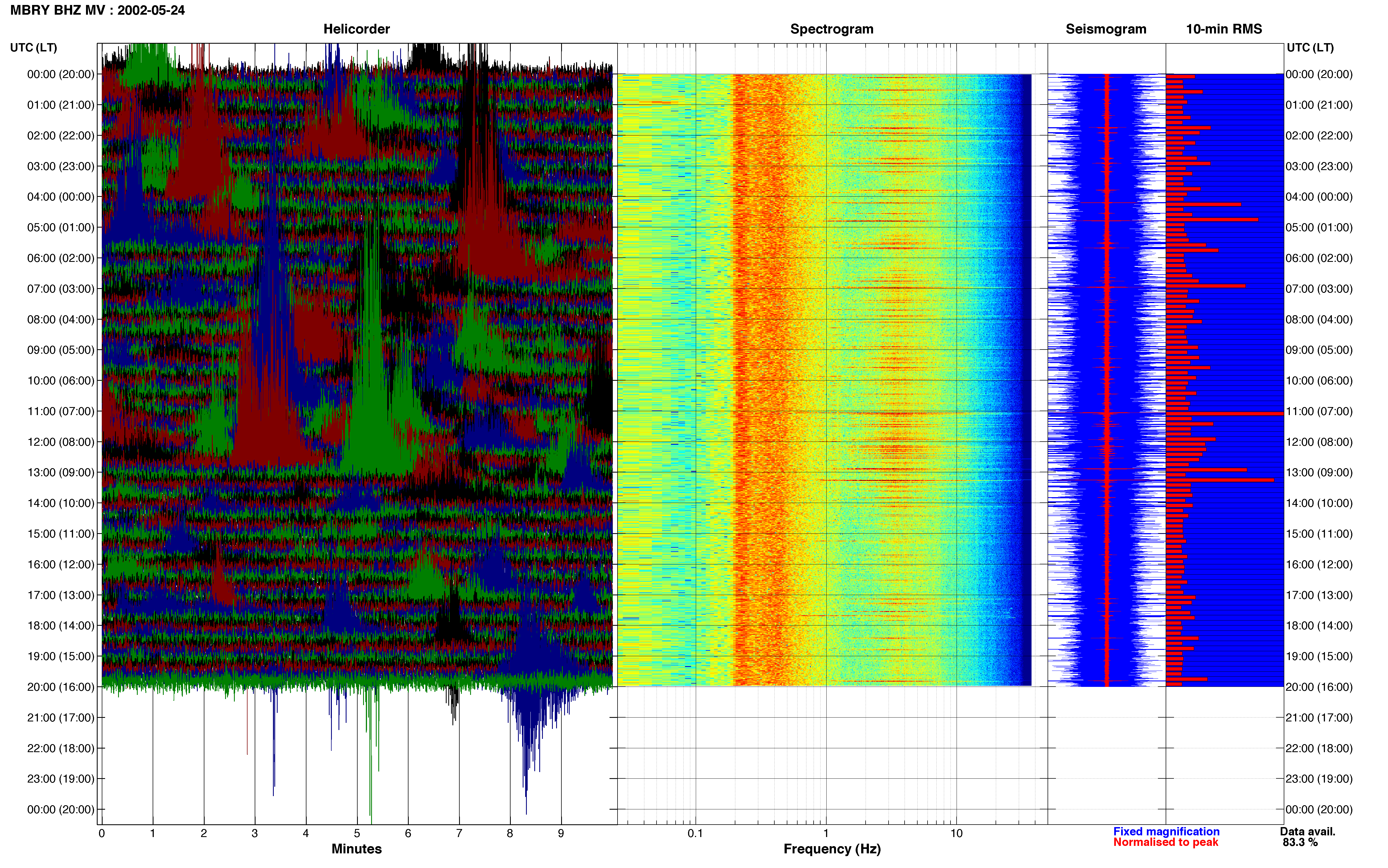This screenshot has width=1388, height=868.
Task: Click 'UTC (LT)' label beside the RMS panel
Action: 1310,48
